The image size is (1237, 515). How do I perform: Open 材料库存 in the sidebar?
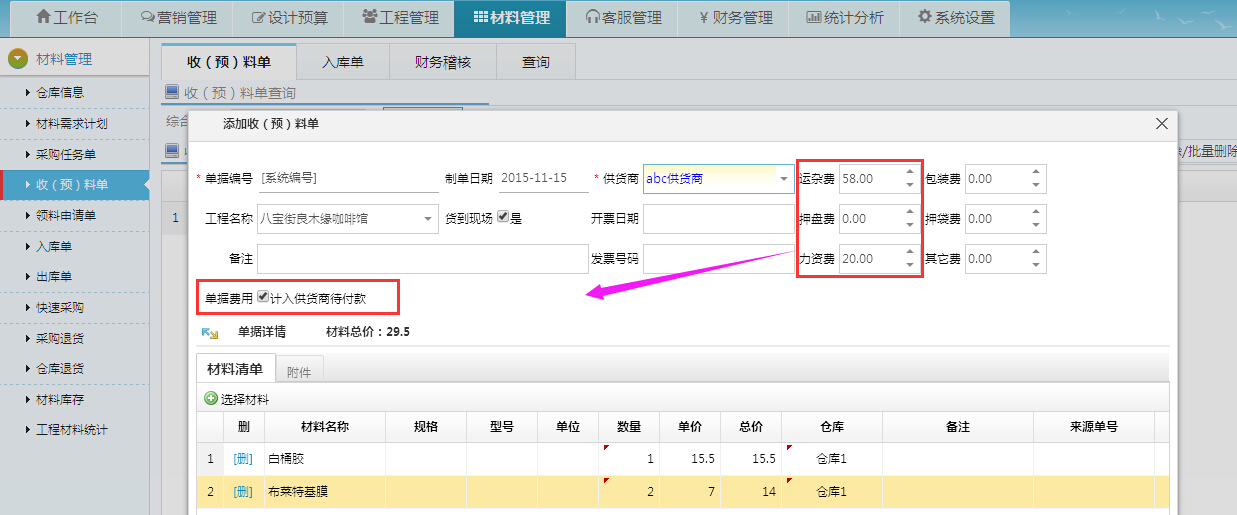60,400
